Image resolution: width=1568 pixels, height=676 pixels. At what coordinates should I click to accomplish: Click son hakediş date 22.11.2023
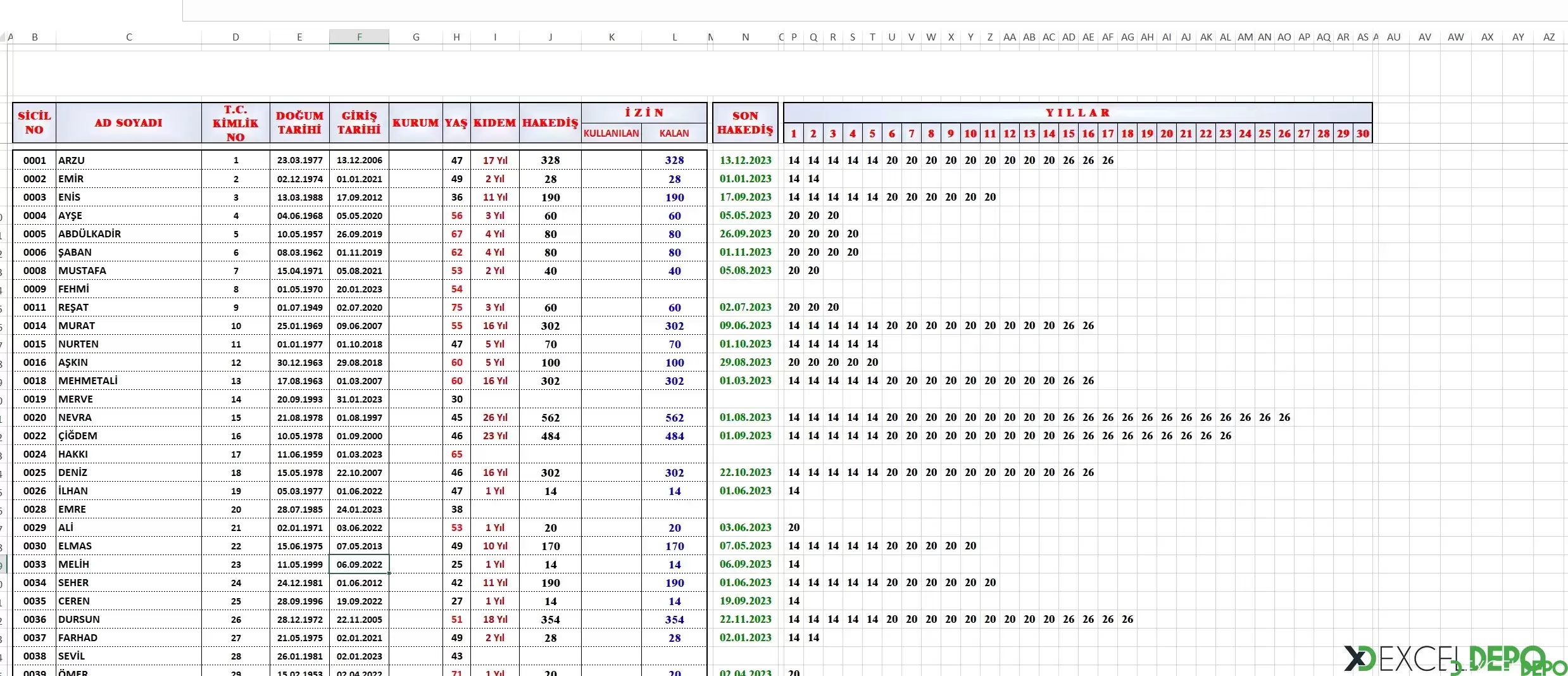745,619
